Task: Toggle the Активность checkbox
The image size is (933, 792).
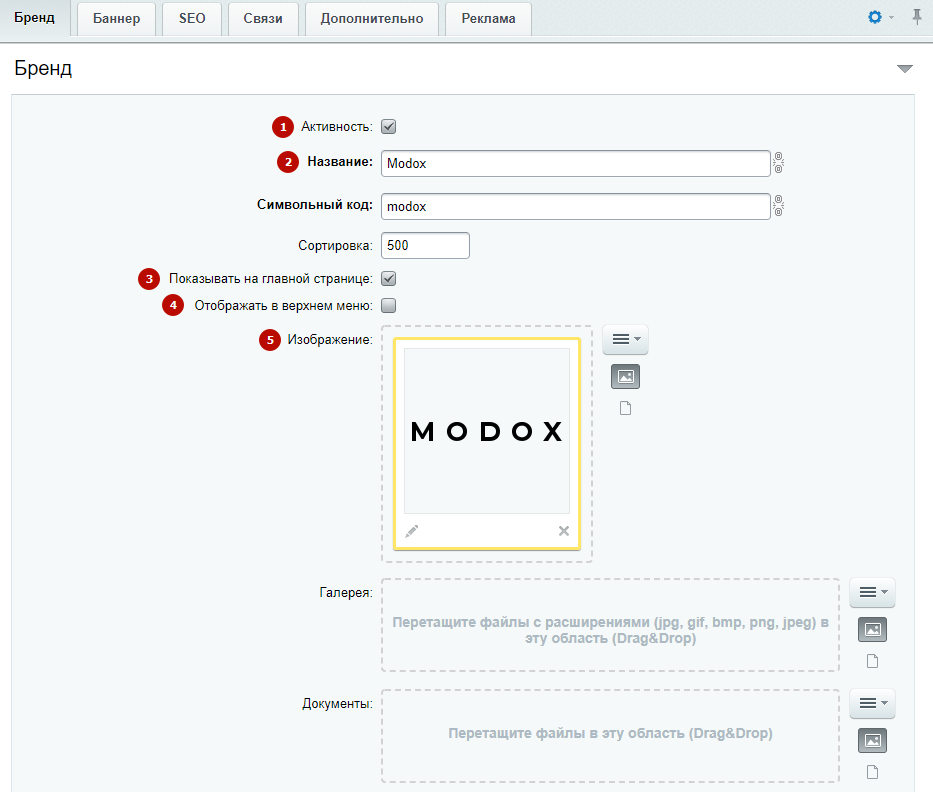Action: [389, 127]
